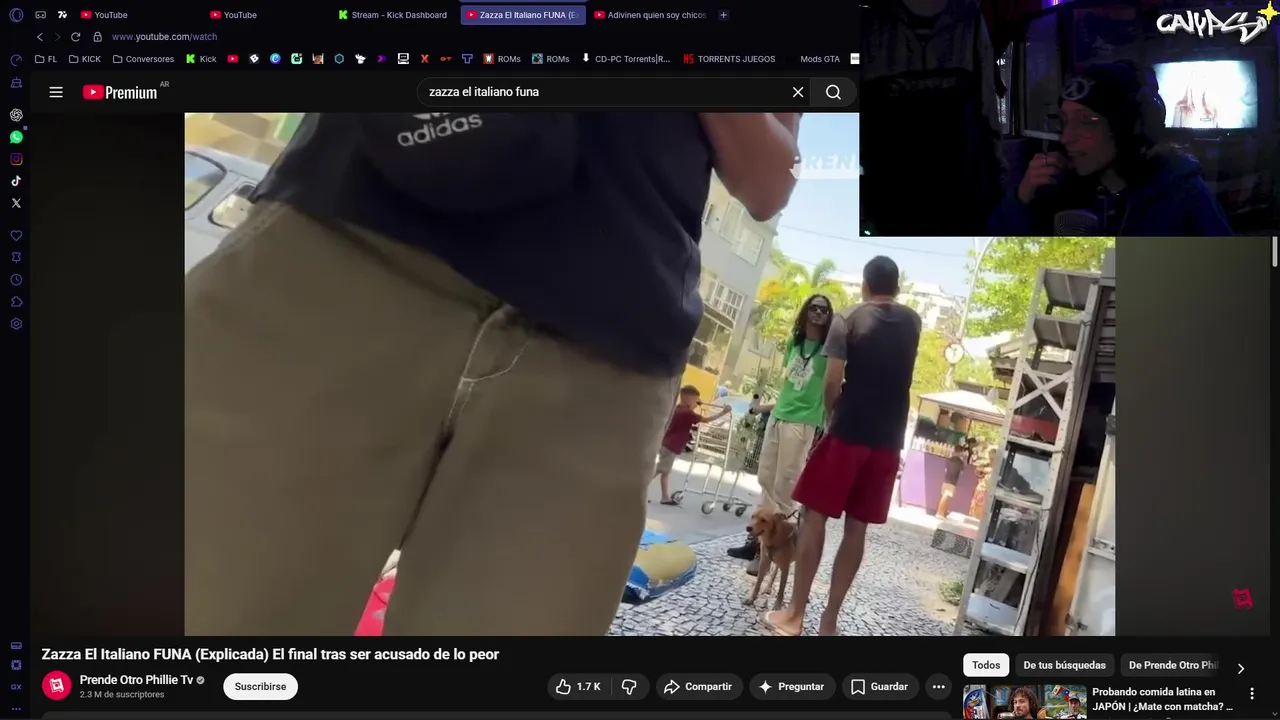1280x720 pixels.
Task: Show more filter chips with right chevron
Action: (1241, 668)
